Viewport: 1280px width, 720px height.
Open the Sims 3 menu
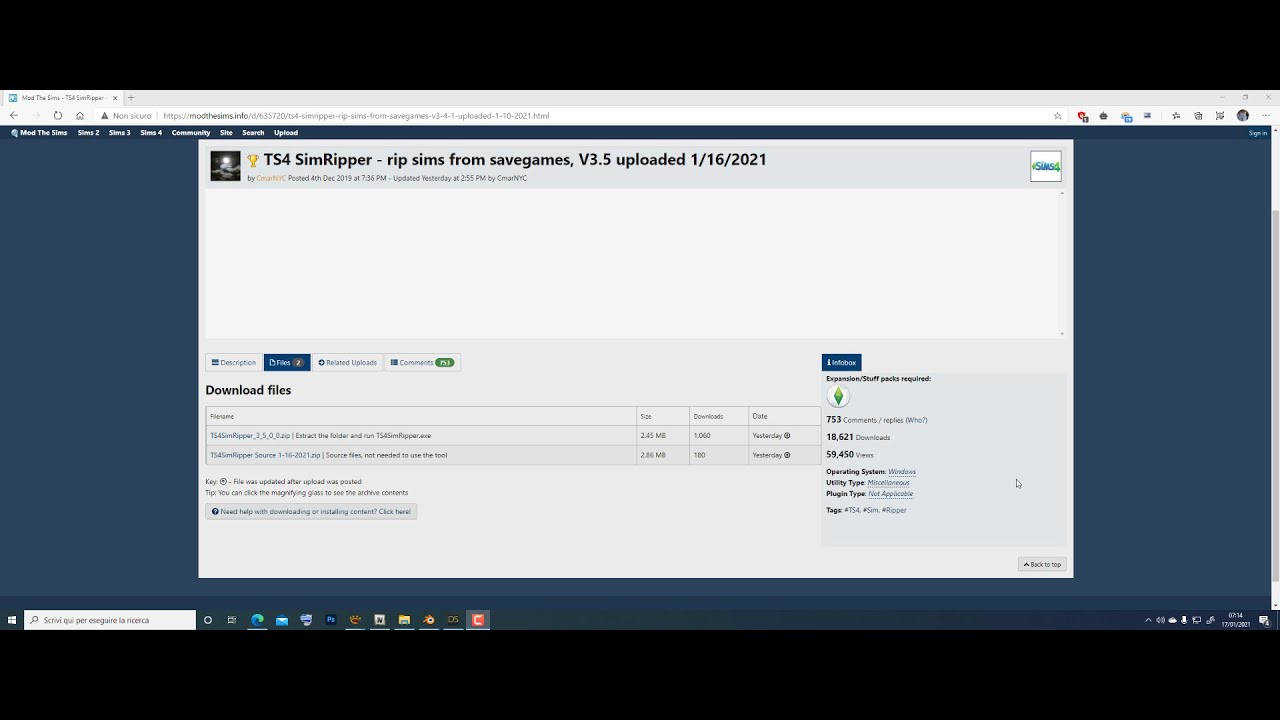(120, 133)
